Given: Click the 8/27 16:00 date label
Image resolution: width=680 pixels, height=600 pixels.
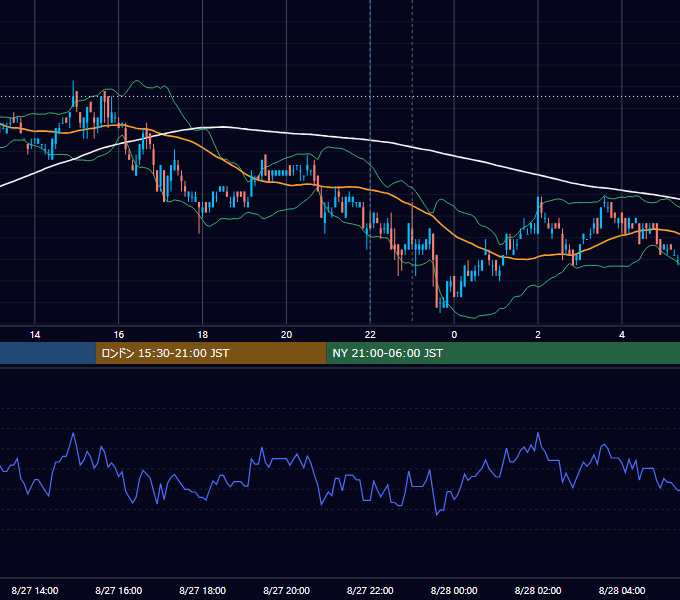Looking at the screenshot, I should pyautogui.click(x=118, y=590).
